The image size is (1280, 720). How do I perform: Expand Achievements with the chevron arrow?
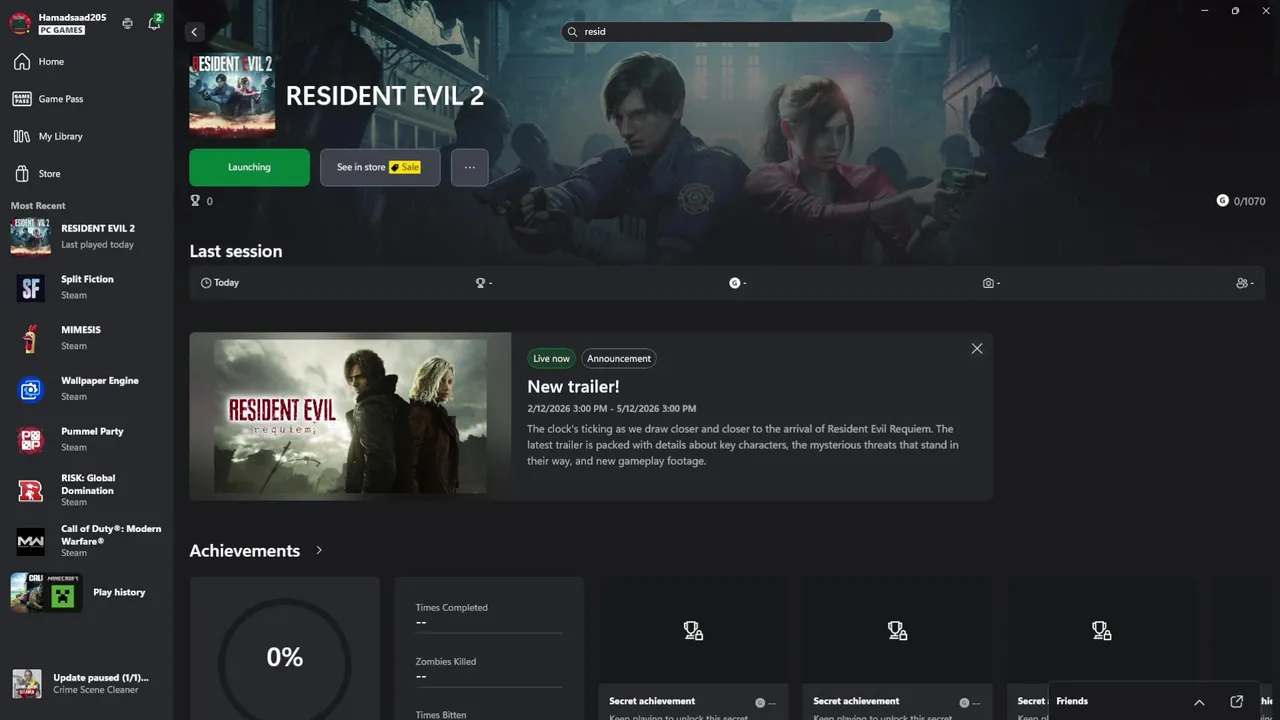pyautogui.click(x=319, y=550)
